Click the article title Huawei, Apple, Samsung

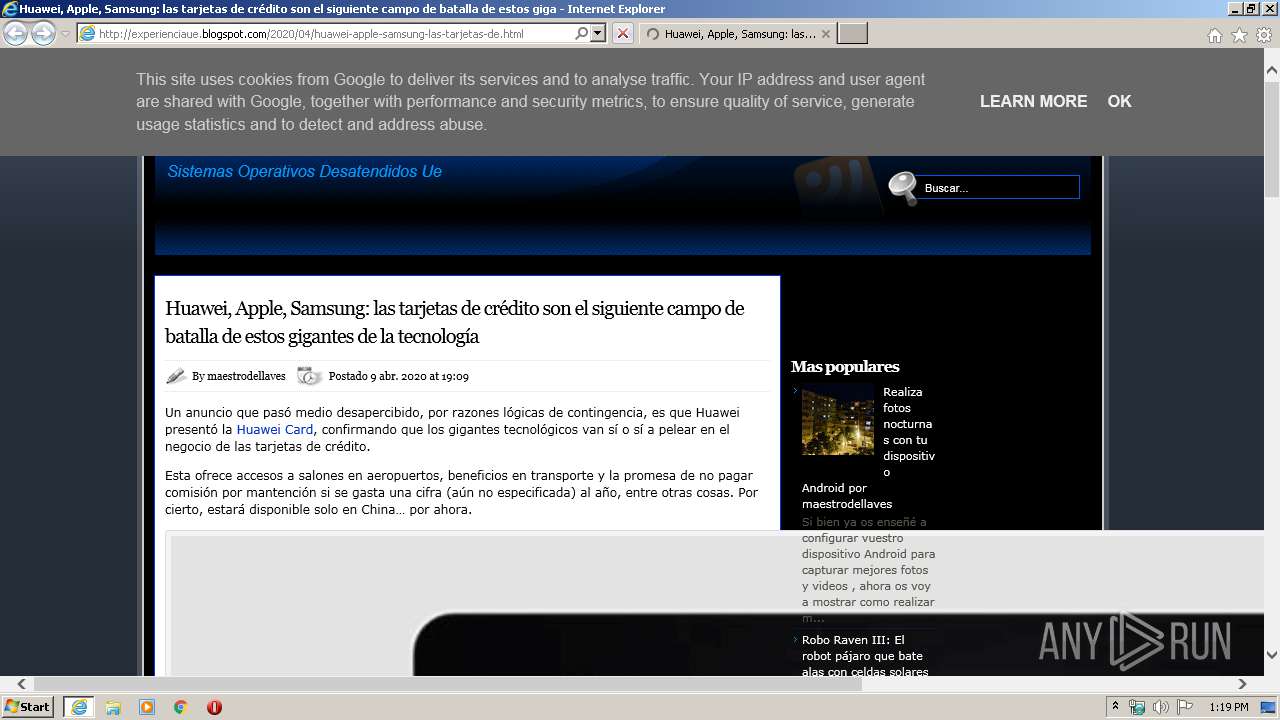[x=454, y=322]
